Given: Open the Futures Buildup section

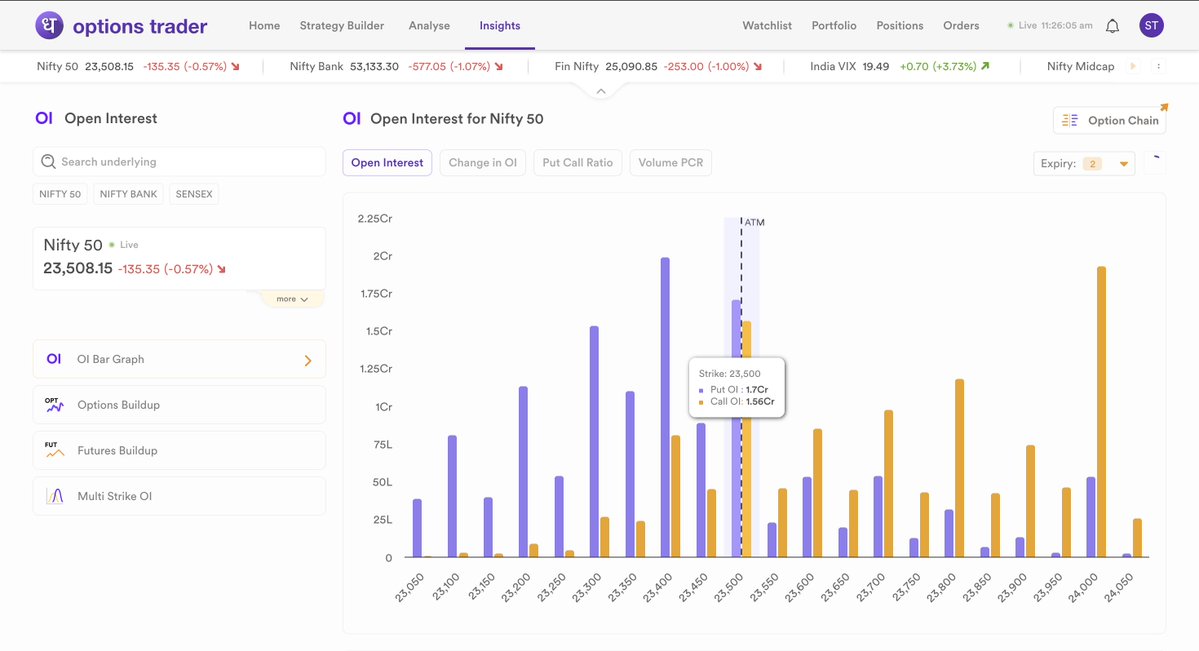Looking at the screenshot, I should click(x=179, y=451).
